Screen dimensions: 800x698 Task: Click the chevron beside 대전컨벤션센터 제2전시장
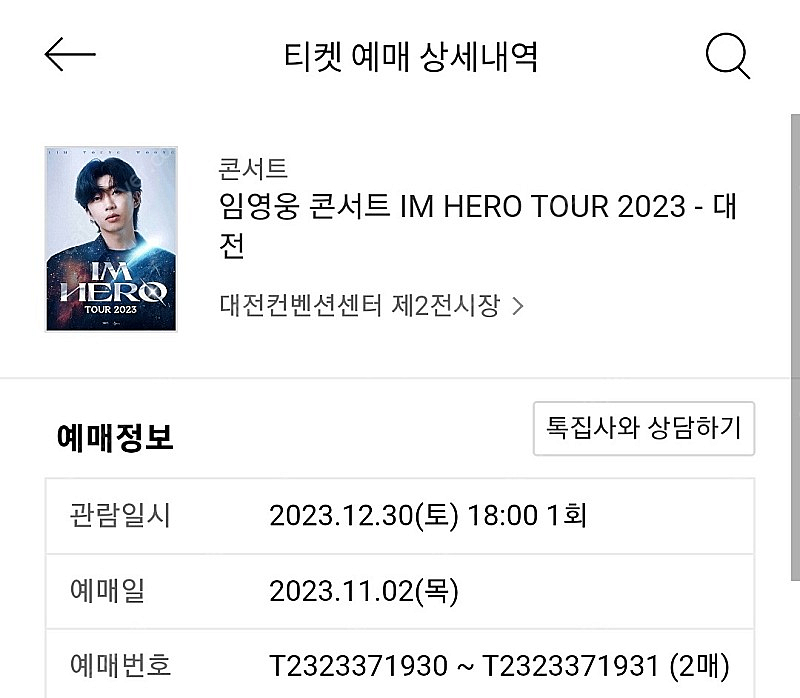point(517,306)
